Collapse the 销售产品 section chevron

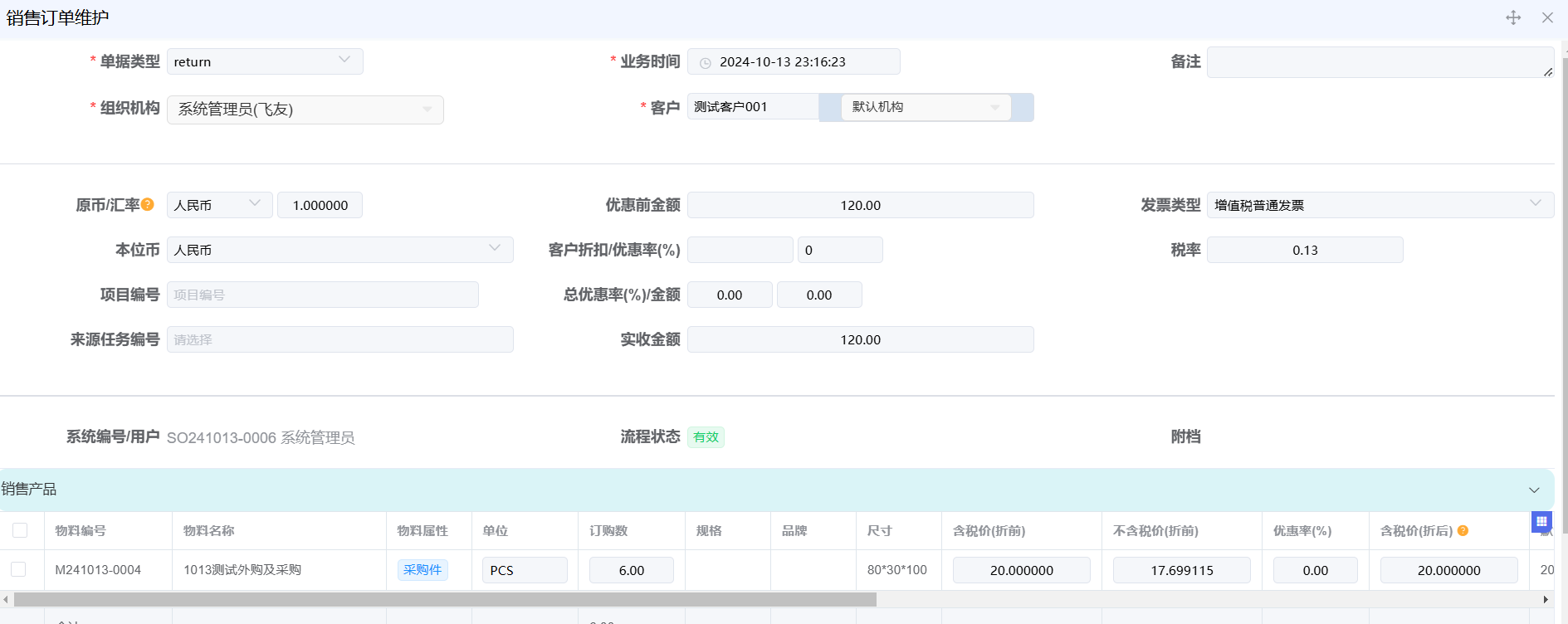(x=1534, y=490)
